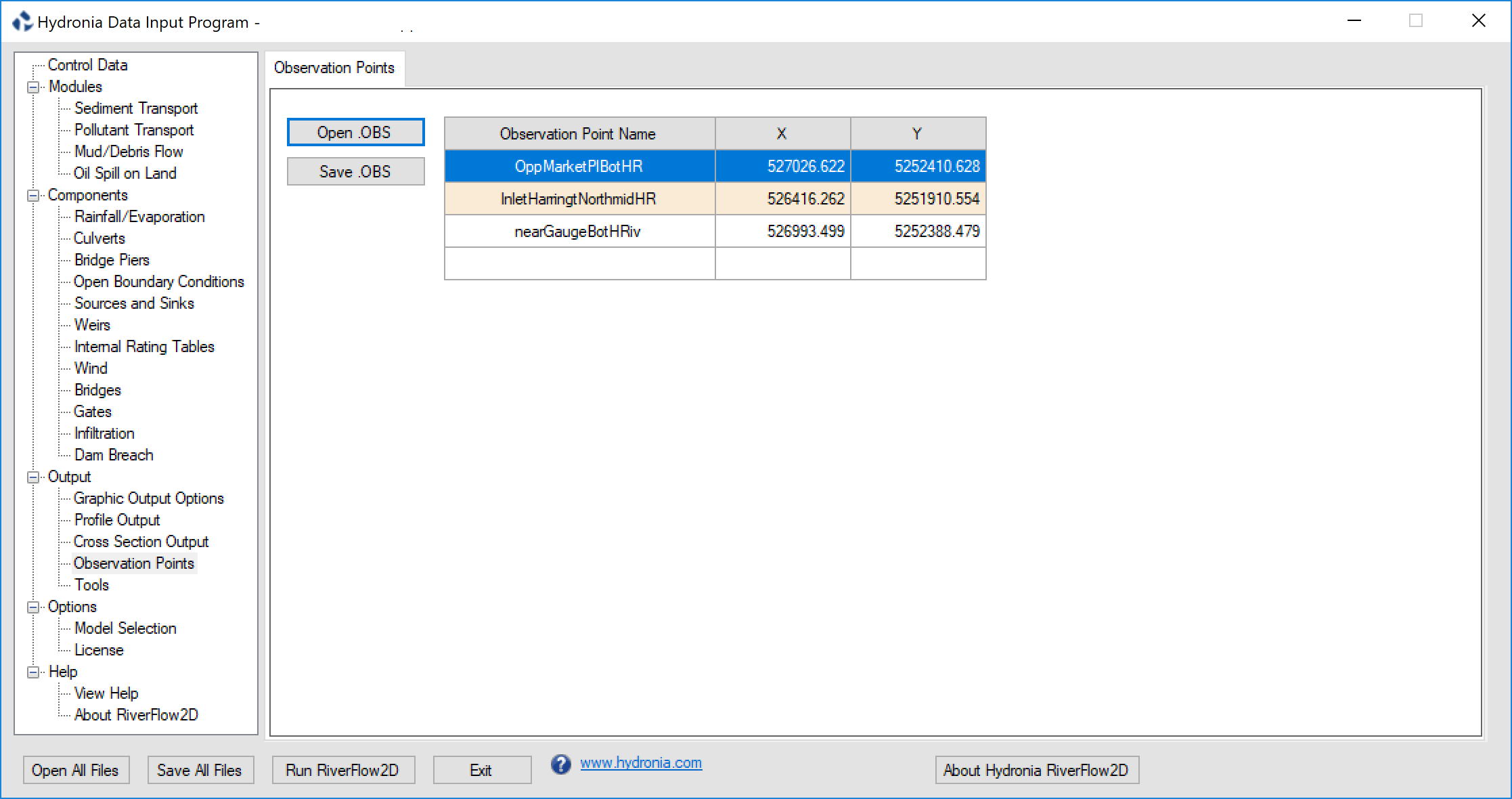The width and height of the screenshot is (1512, 799).
Task: Select Control Data in the tree
Action: 87,65
